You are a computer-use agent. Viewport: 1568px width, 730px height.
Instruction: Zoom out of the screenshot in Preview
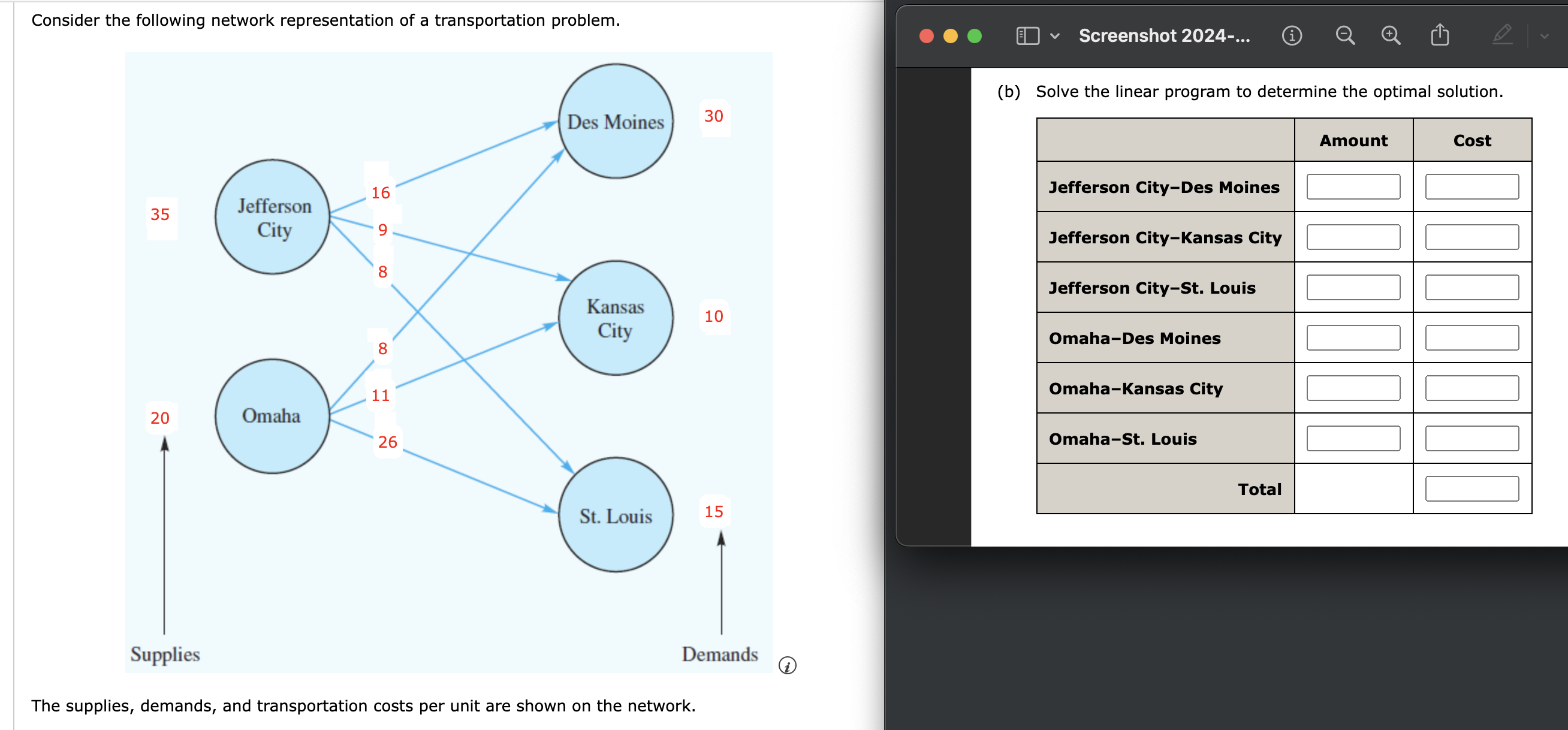pyautogui.click(x=1345, y=35)
